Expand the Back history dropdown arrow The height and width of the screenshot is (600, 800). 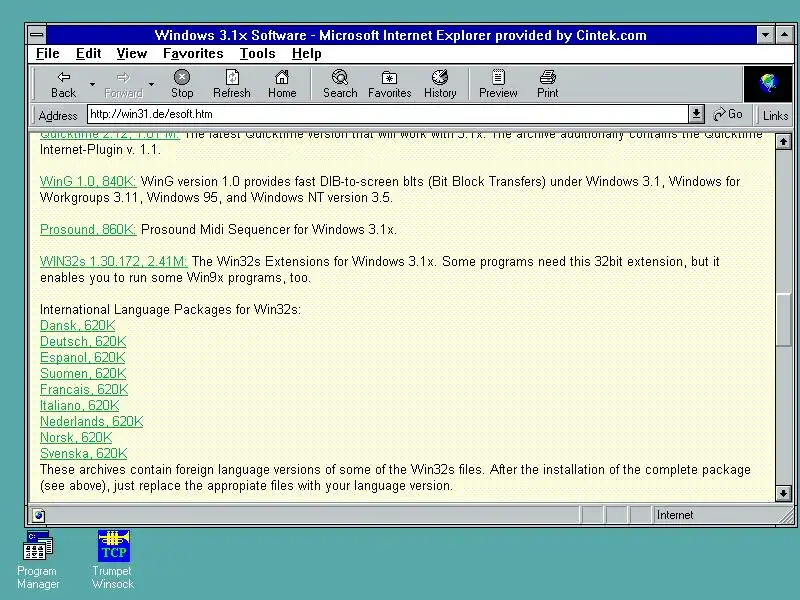(x=92, y=84)
